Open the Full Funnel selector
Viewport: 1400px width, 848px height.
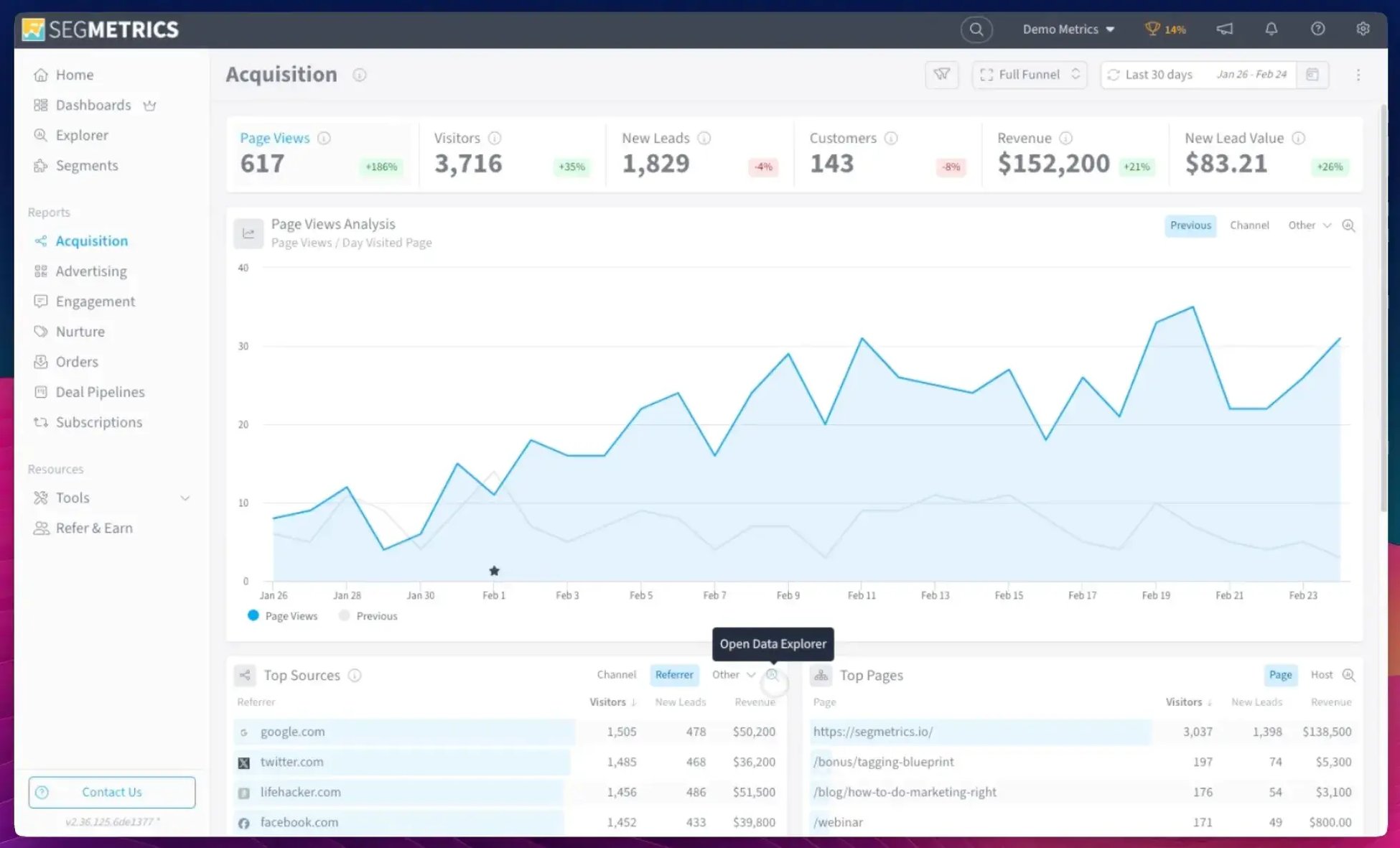(1030, 75)
